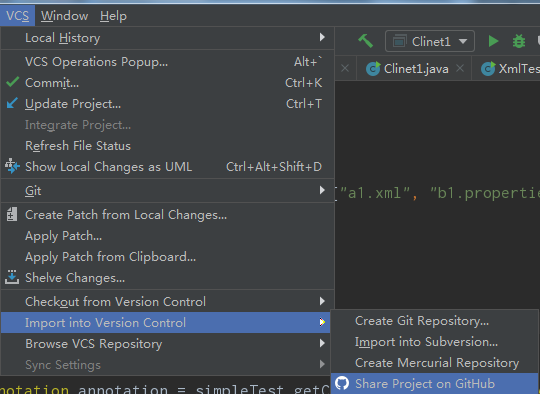Choose Show Local Changes as UML
Viewport: 540px width, 394px height.
[x=167, y=167]
